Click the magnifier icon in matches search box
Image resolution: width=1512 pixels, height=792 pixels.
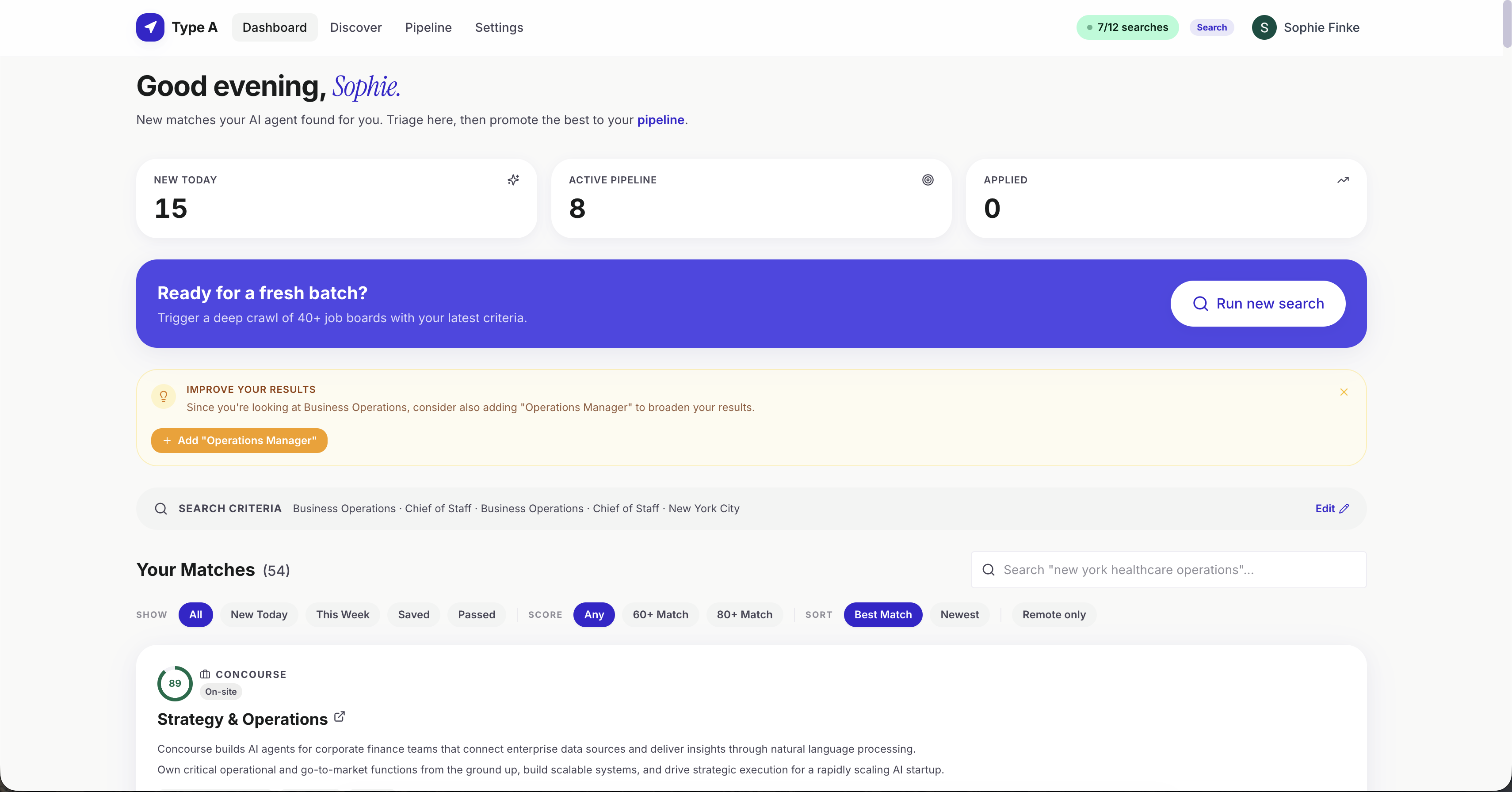coord(989,570)
